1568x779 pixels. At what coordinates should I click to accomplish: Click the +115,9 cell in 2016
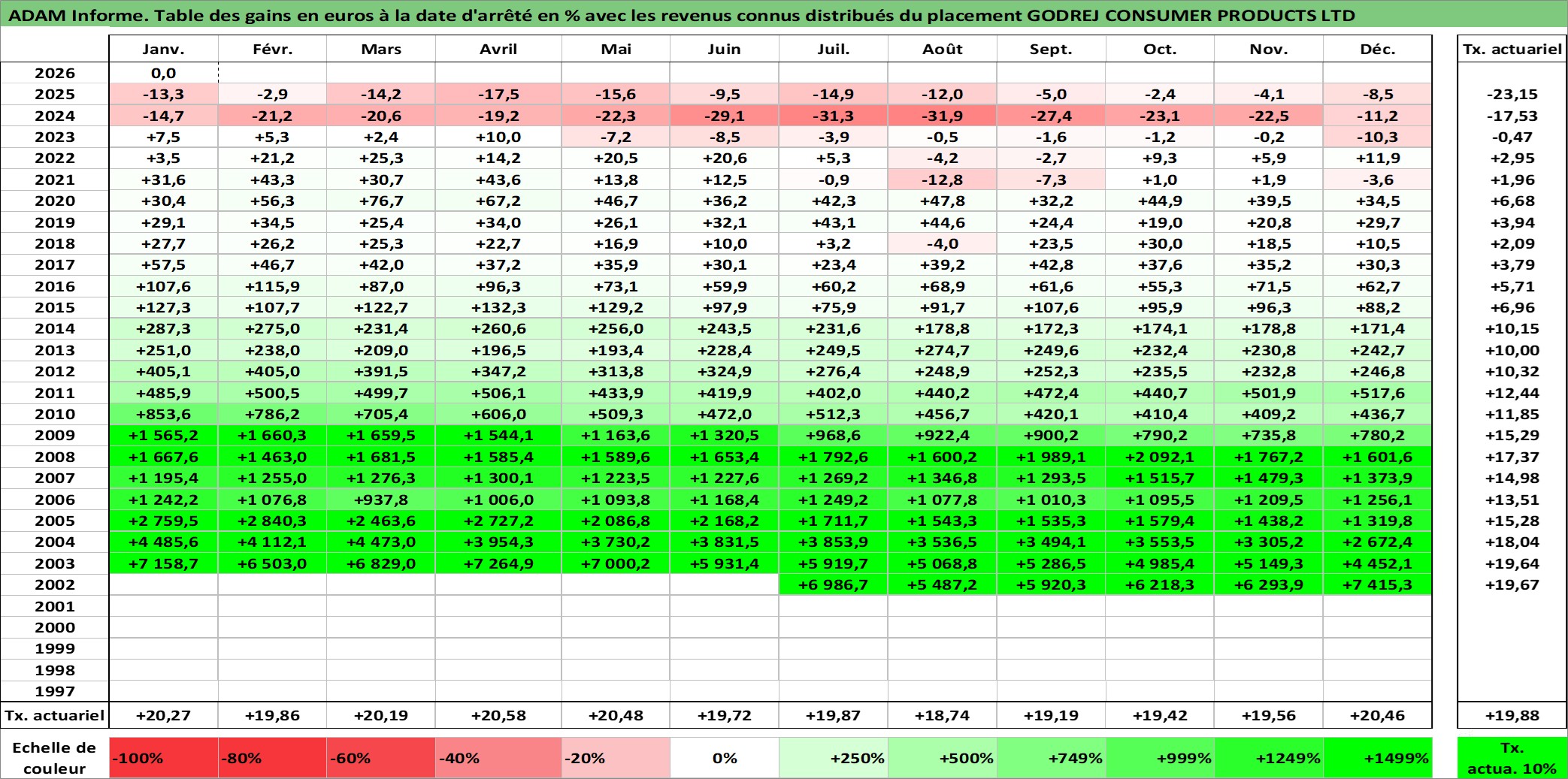click(x=272, y=286)
